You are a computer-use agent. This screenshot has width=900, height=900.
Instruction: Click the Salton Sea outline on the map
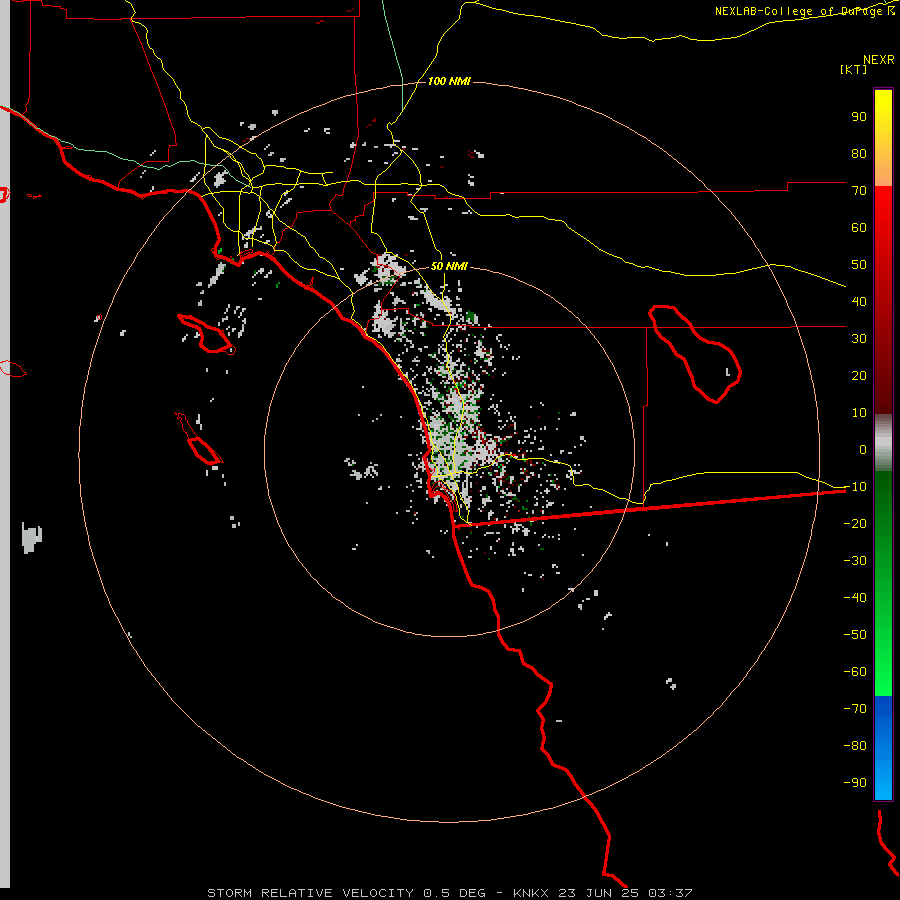click(695, 354)
